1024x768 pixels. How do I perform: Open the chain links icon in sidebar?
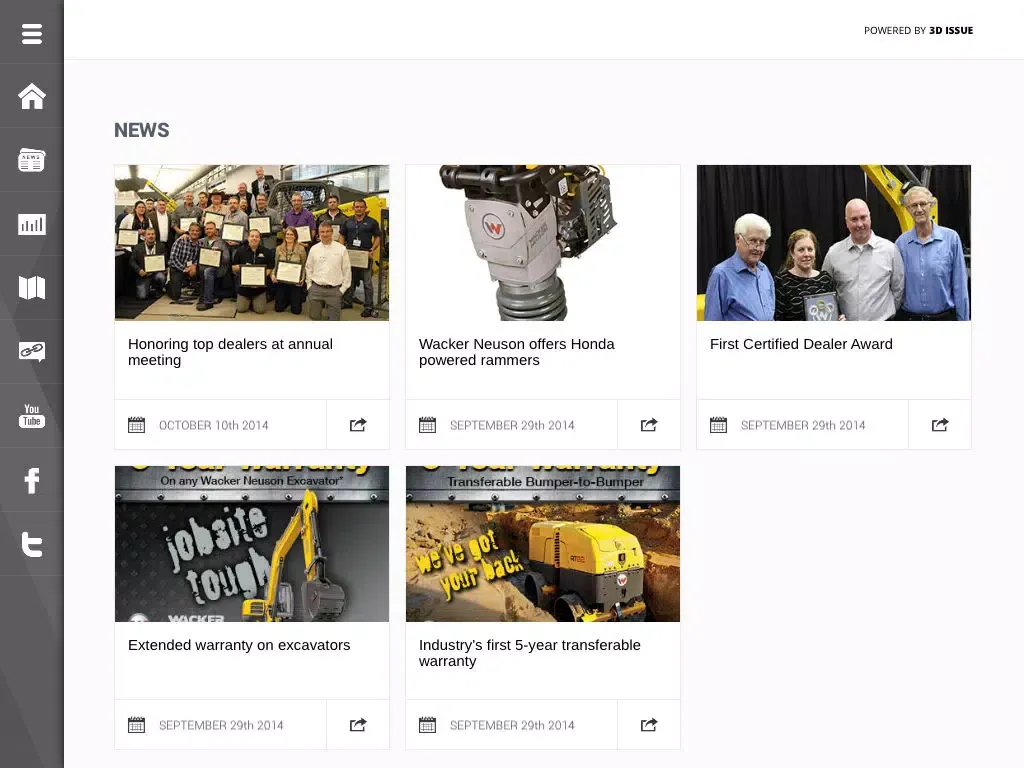tap(31, 351)
